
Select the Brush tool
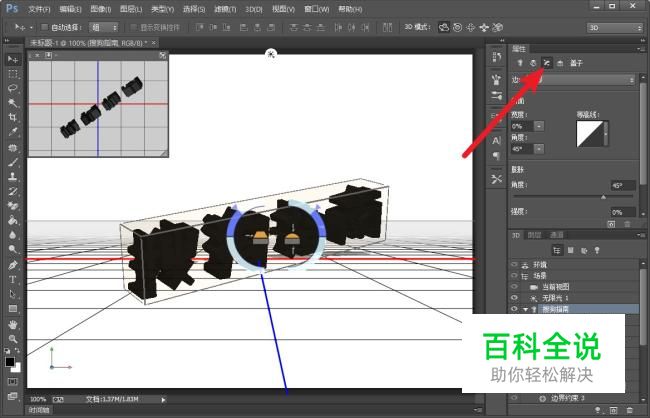13,162
